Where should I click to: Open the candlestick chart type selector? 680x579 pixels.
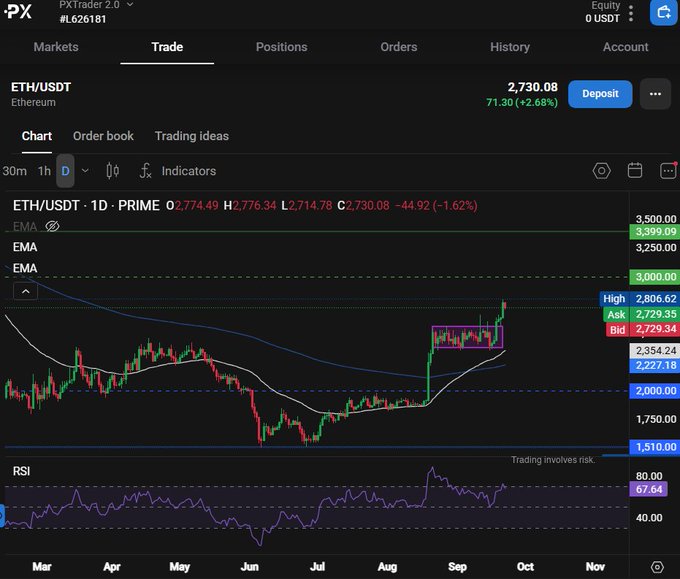pyautogui.click(x=113, y=171)
